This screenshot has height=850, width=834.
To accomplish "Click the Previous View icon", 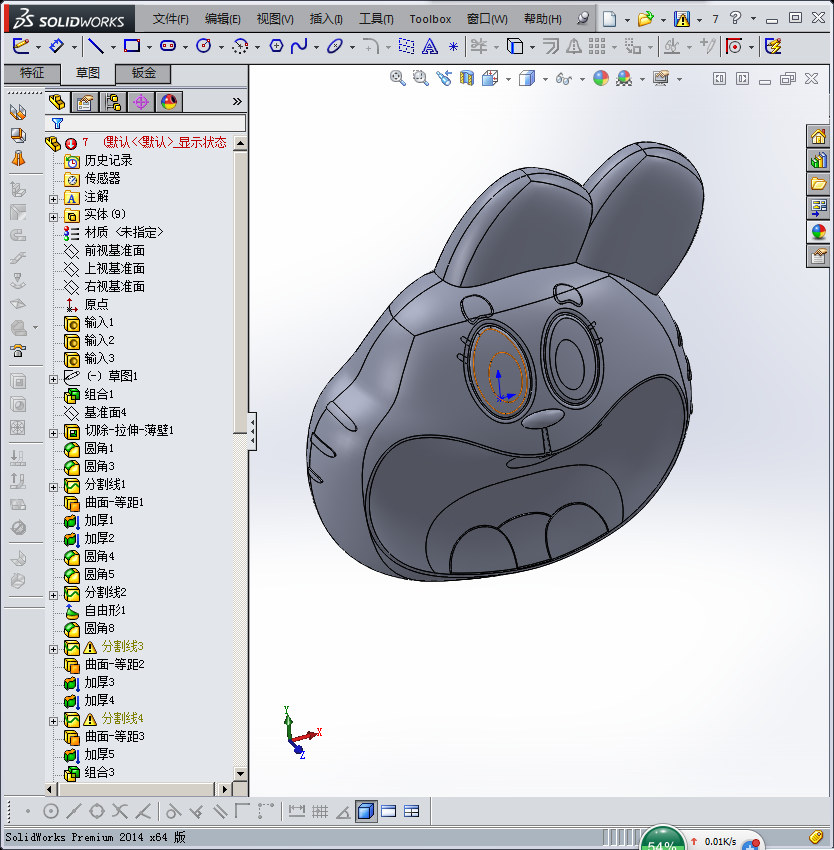I will [444, 79].
